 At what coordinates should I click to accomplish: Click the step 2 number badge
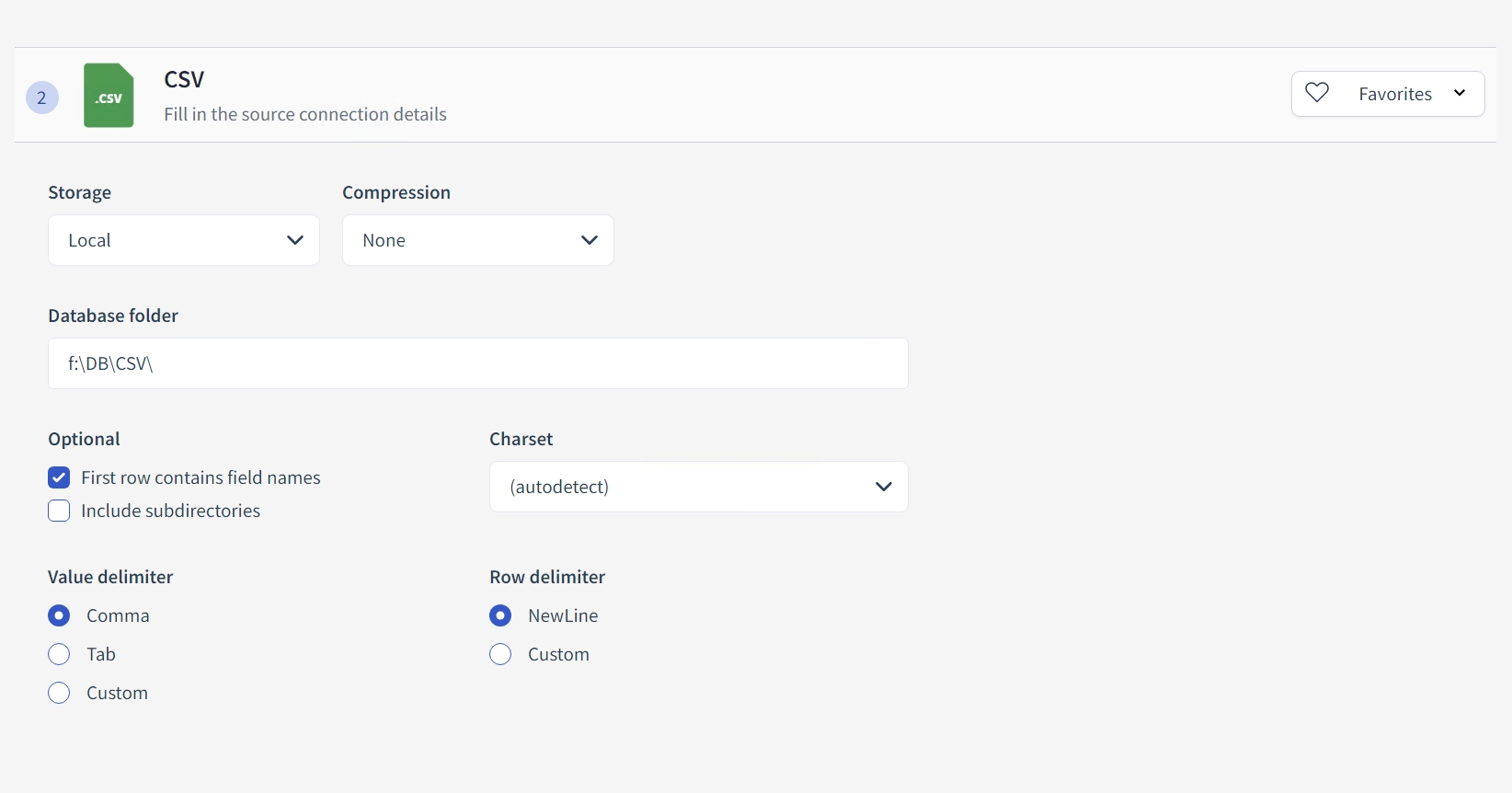point(41,98)
